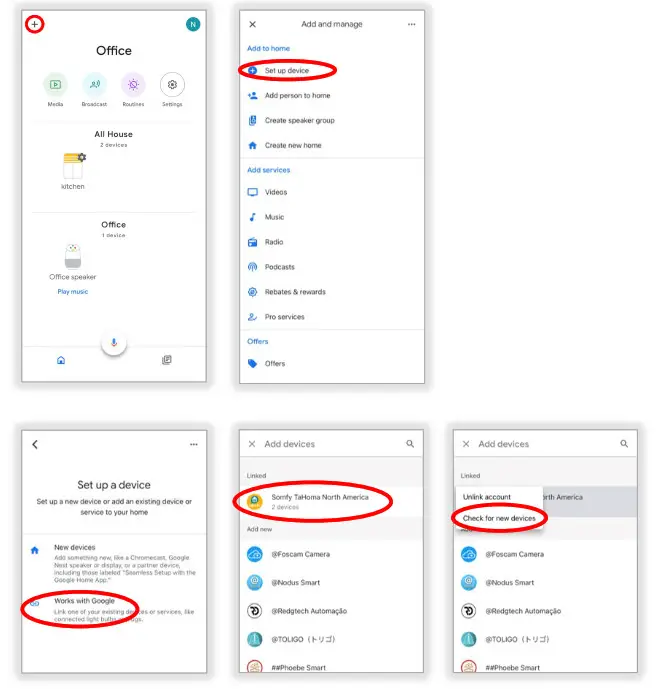This screenshot has width=656, height=689.
Task: Tap search icon in the middle Add devices screen
Action: point(410,444)
